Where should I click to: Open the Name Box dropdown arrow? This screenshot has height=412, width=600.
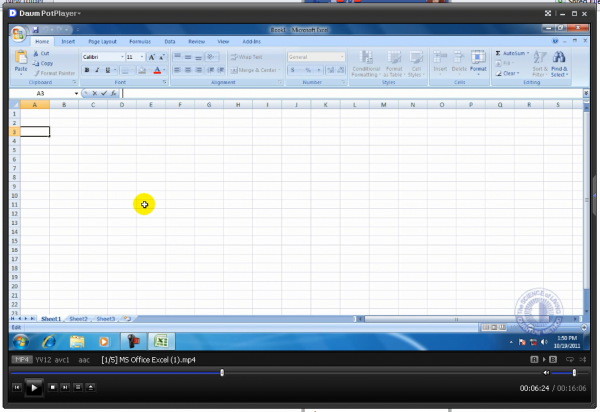[76, 93]
